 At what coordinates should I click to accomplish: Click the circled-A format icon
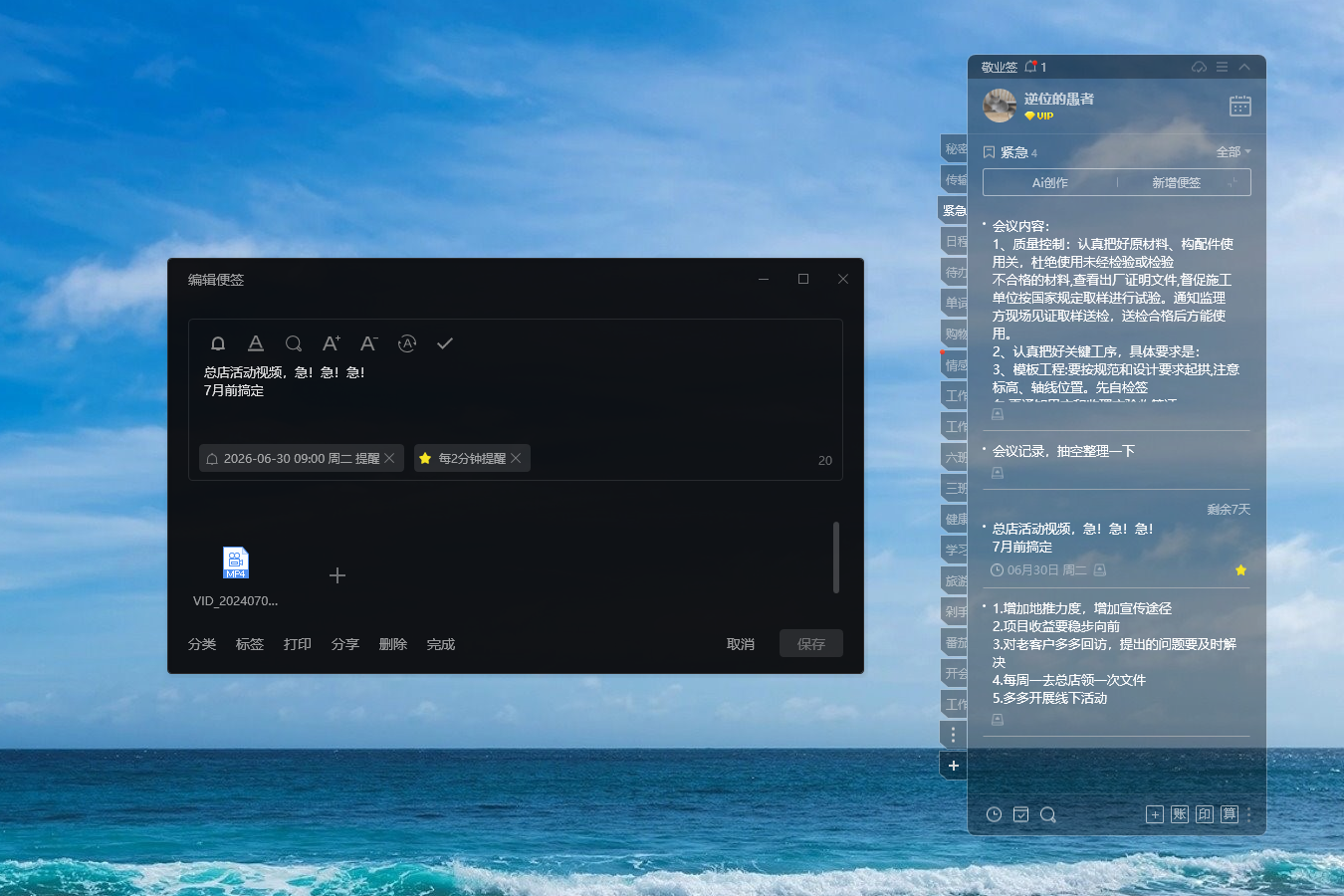click(407, 343)
